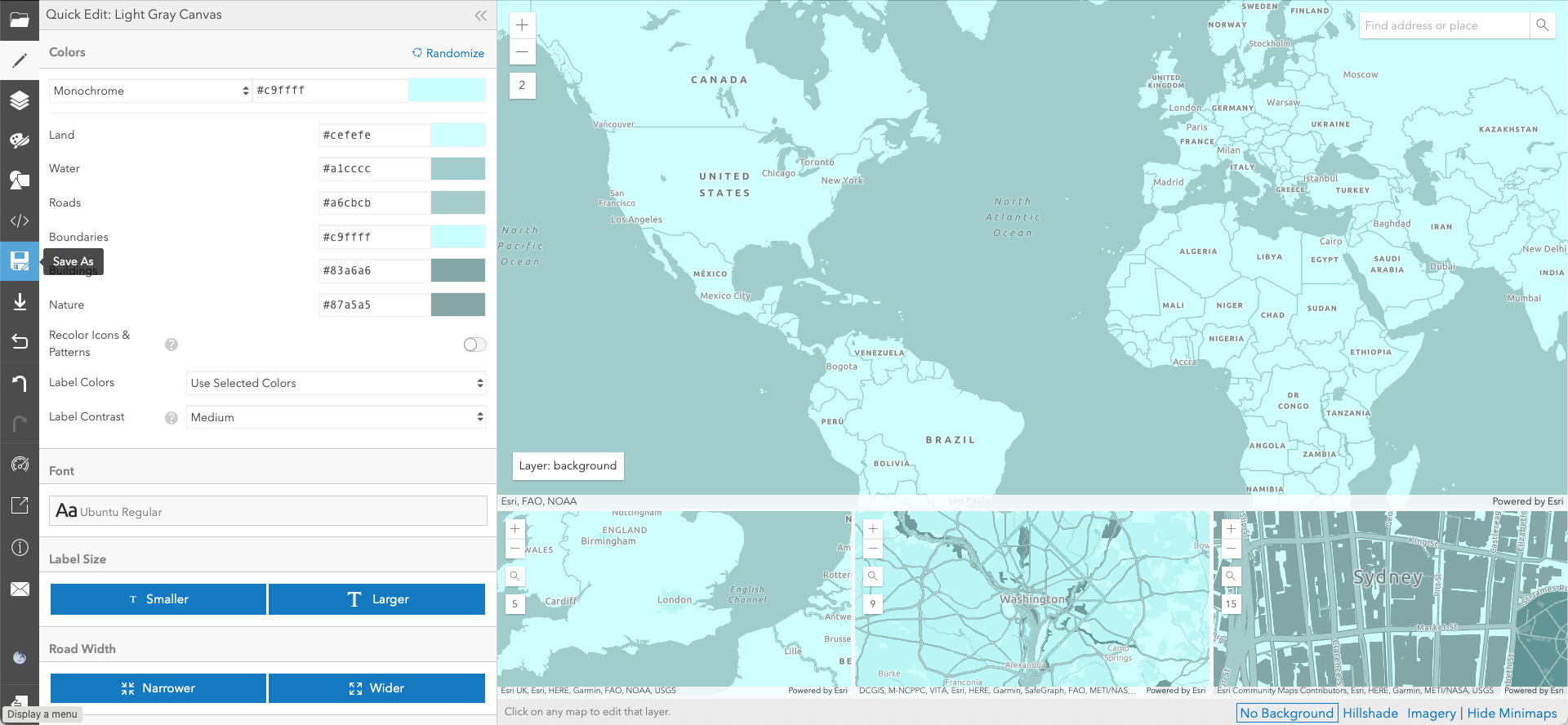The height and width of the screenshot is (725, 1568).
Task: Click the Nature hex field #87a5a5
Action: coord(374,305)
